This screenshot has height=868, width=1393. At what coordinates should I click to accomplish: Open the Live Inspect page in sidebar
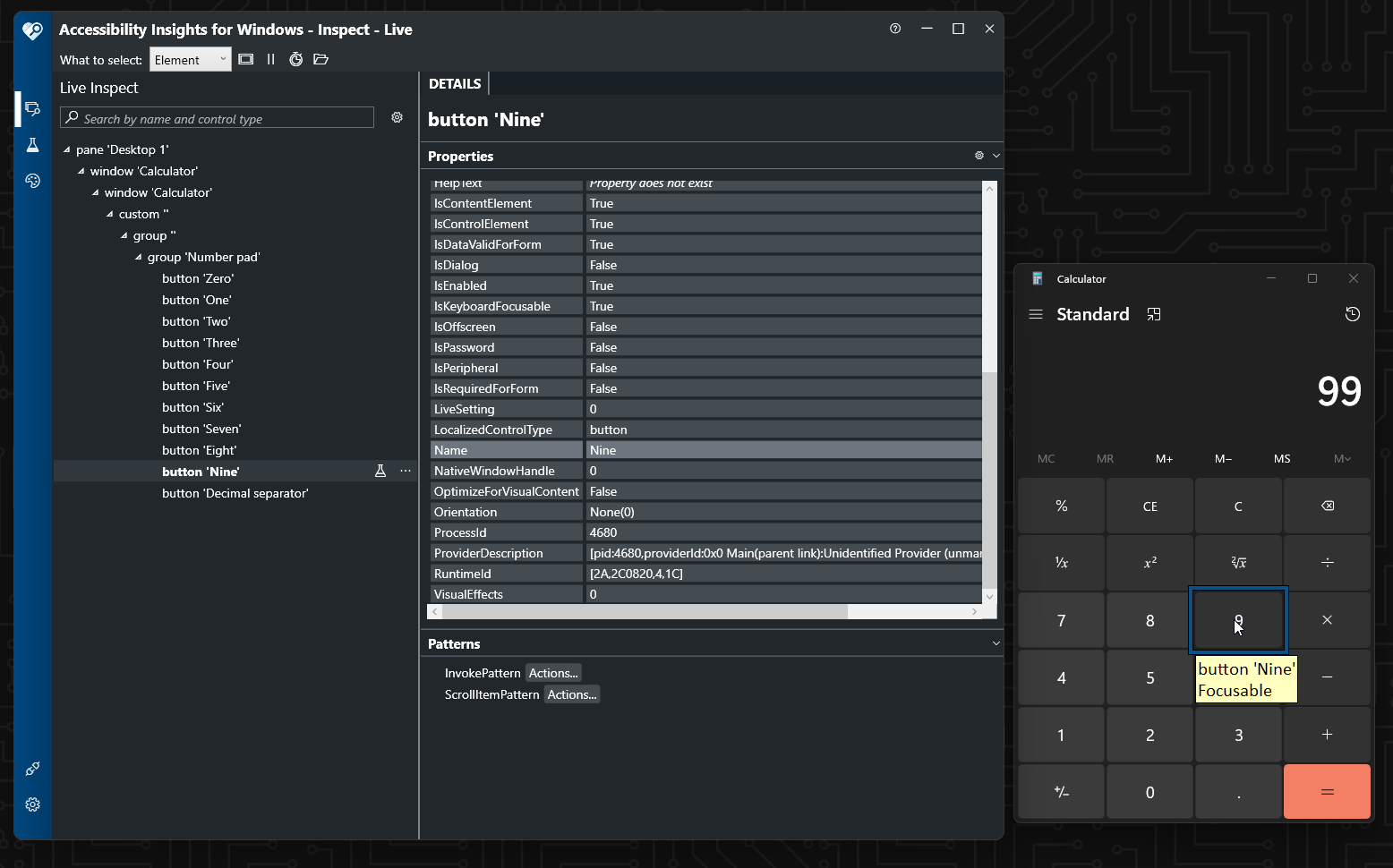pyautogui.click(x=33, y=109)
